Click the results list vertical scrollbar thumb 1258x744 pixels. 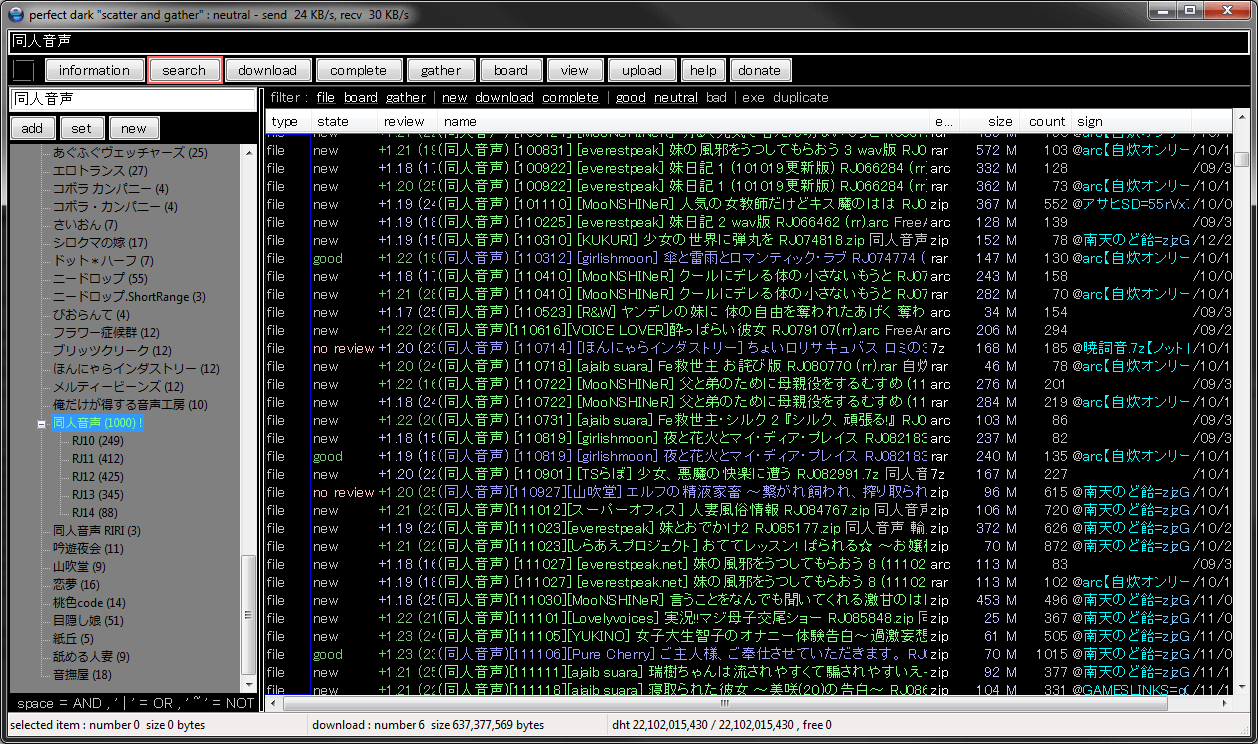(1242, 160)
